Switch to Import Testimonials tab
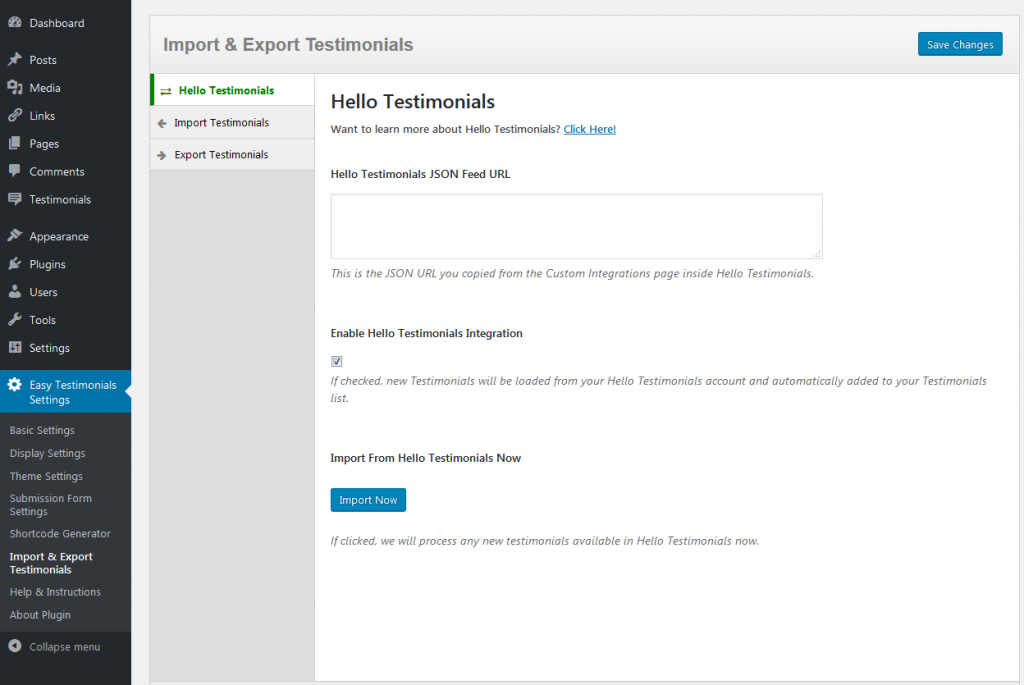 (x=221, y=123)
